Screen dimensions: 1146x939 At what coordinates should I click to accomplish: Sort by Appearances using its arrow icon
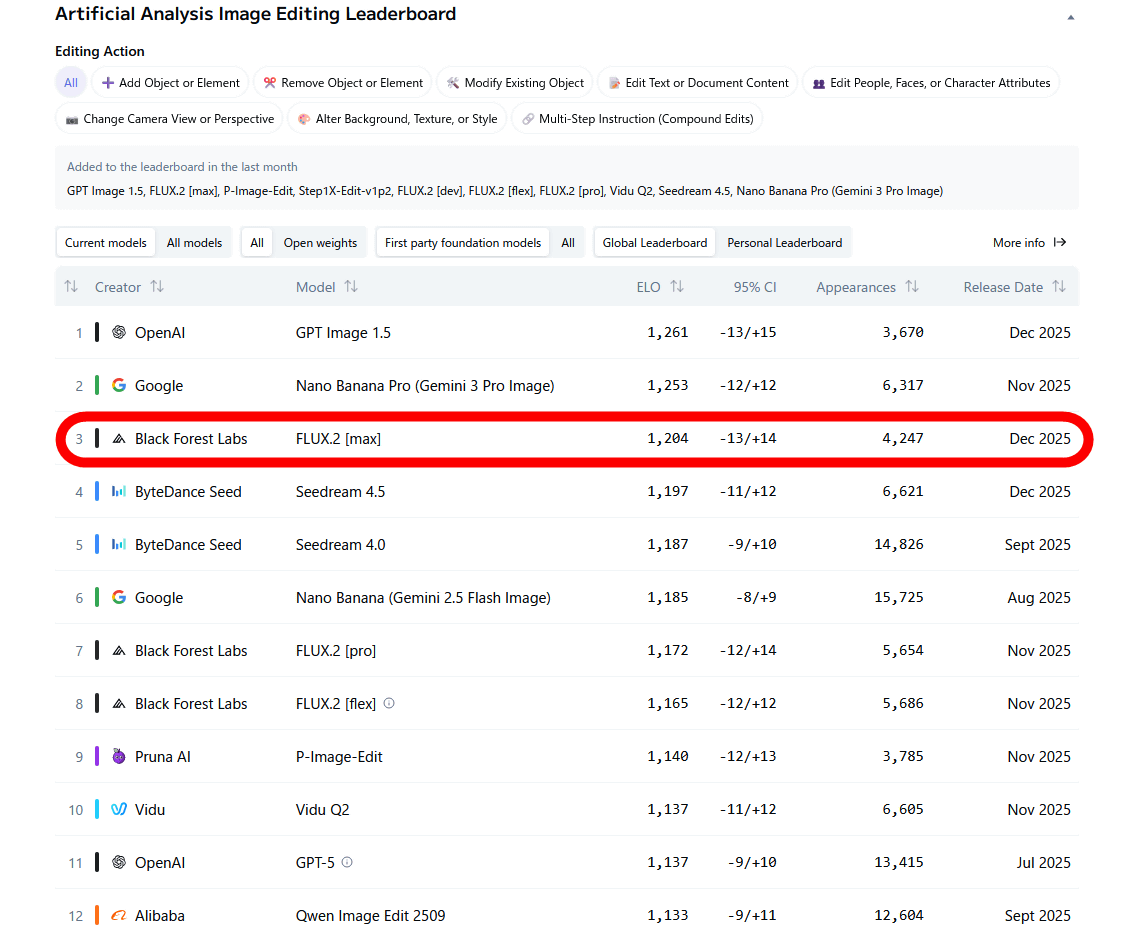(x=912, y=287)
